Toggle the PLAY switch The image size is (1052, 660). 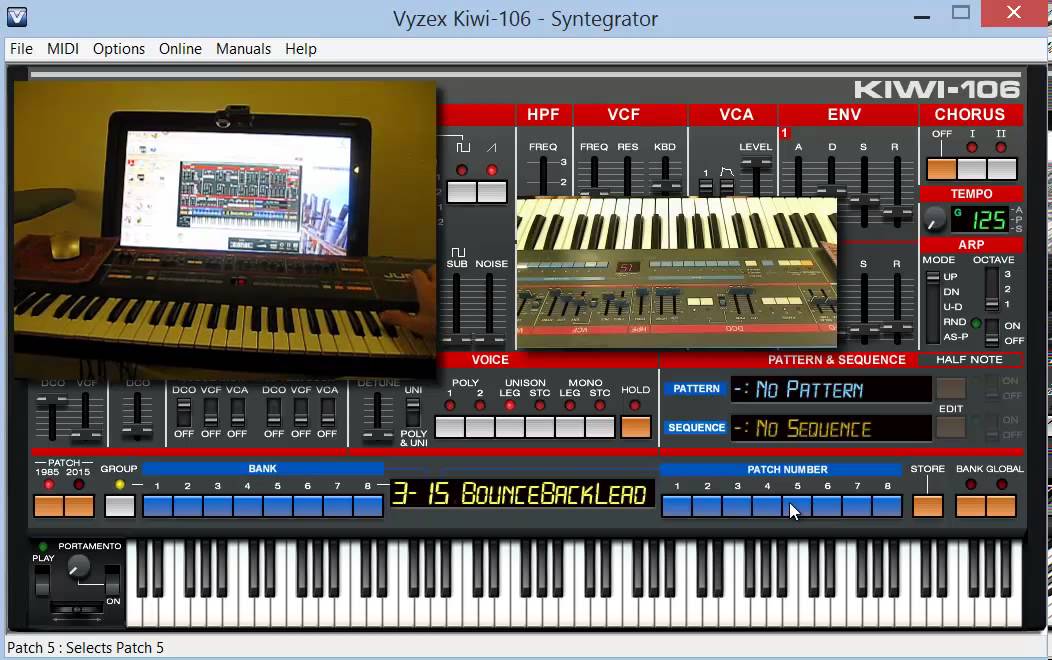point(42,581)
